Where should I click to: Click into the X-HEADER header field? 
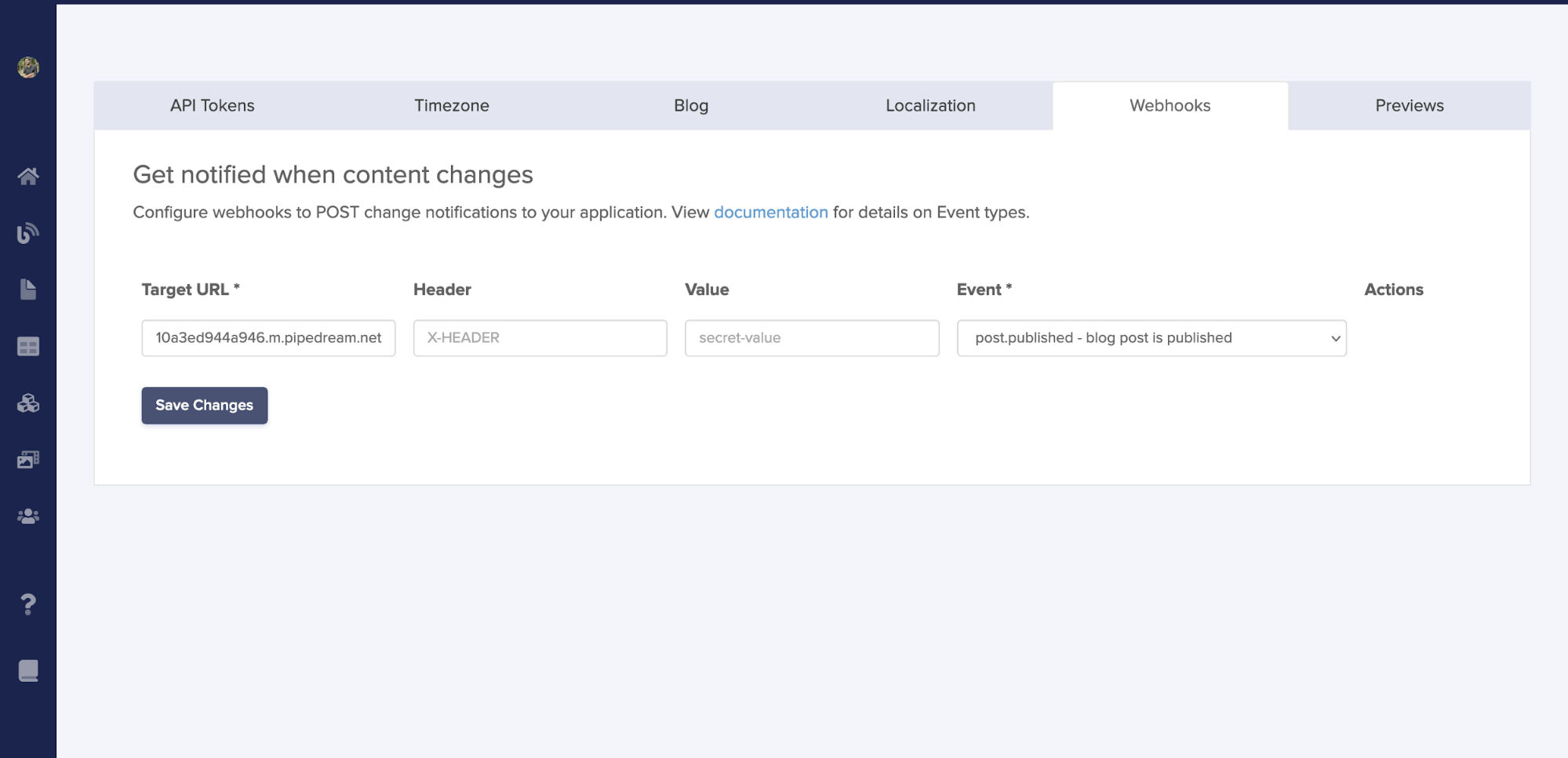tap(540, 338)
